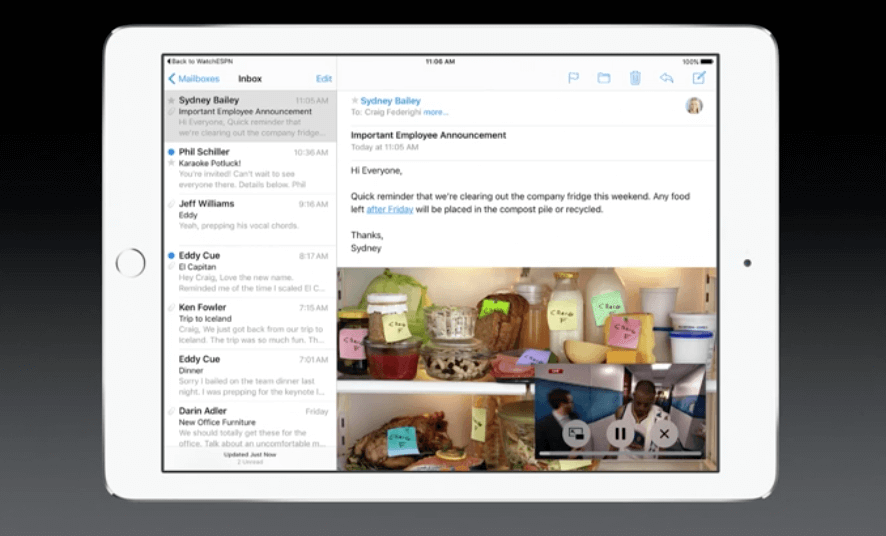Open Ken Fowler's Trip to Iceland email

click(250, 323)
